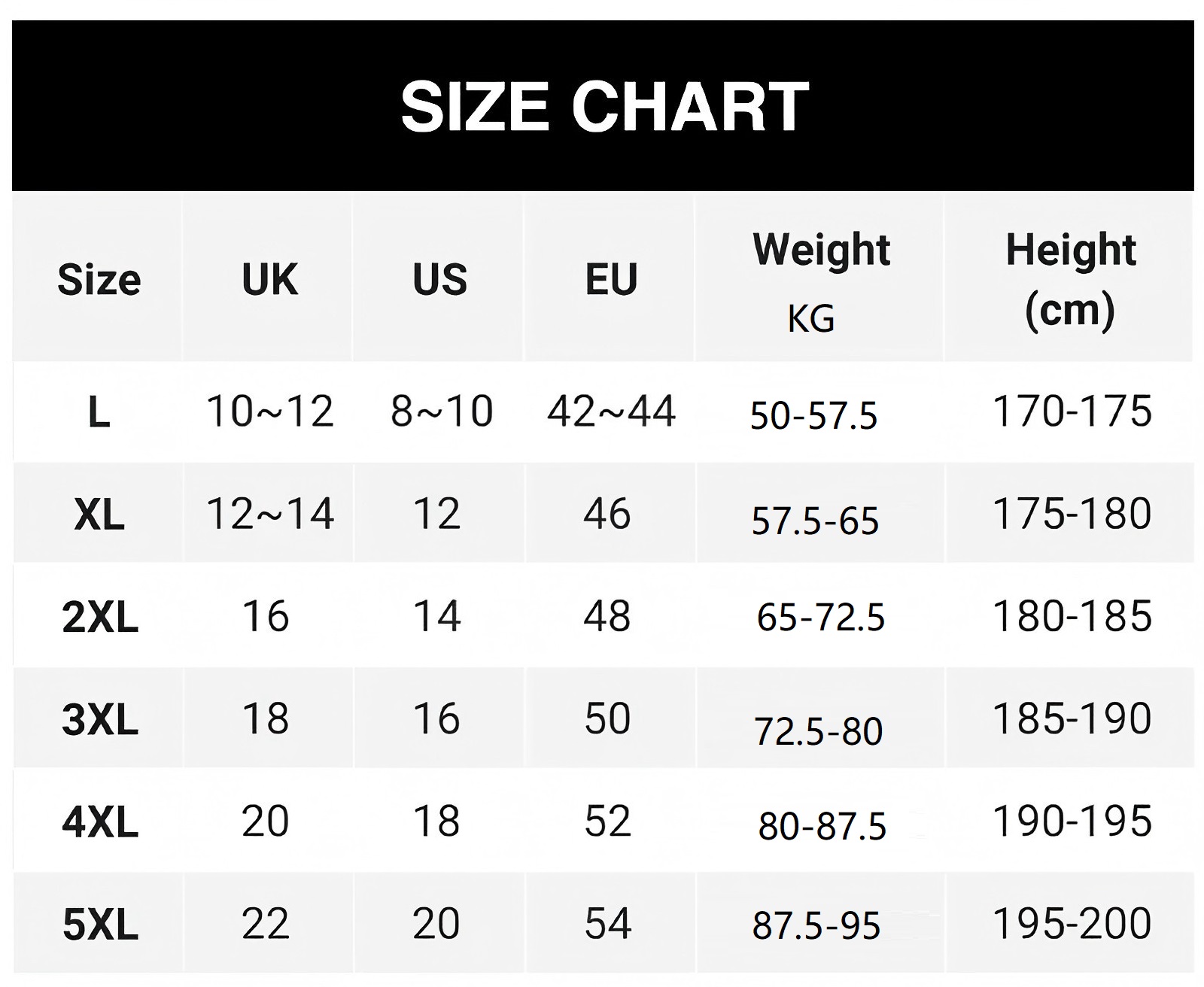The width and height of the screenshot is (1204, 987).
Task: Select the 180-185 height cell
Action: tap(1072, 616)
